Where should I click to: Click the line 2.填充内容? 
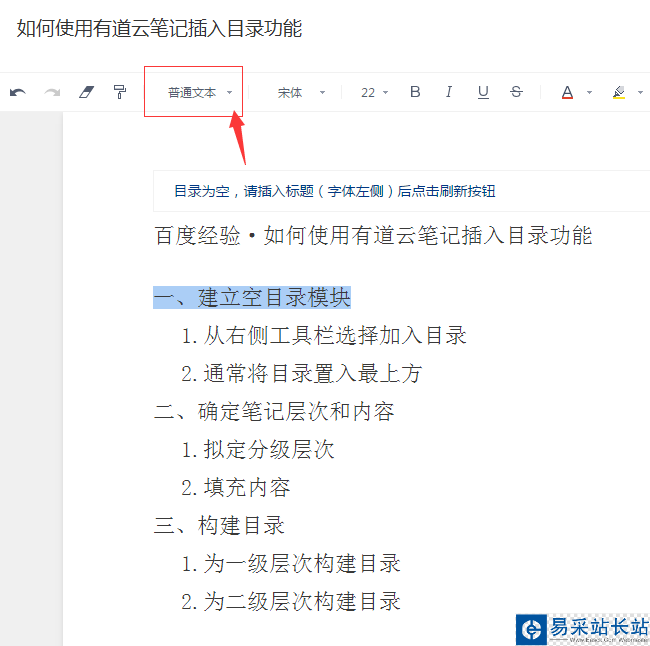coord(235,487)
